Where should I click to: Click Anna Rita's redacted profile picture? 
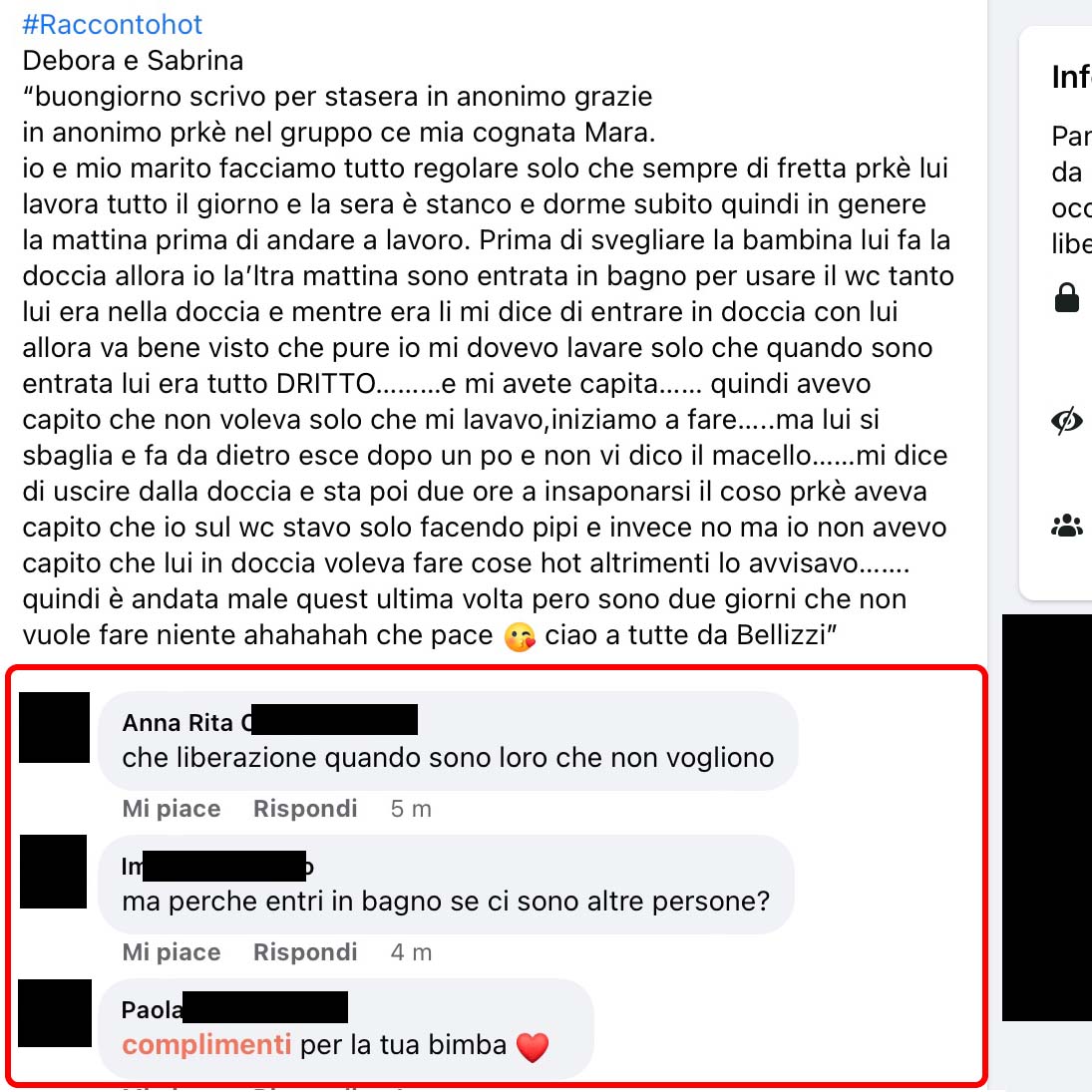[x=54, y=727]
